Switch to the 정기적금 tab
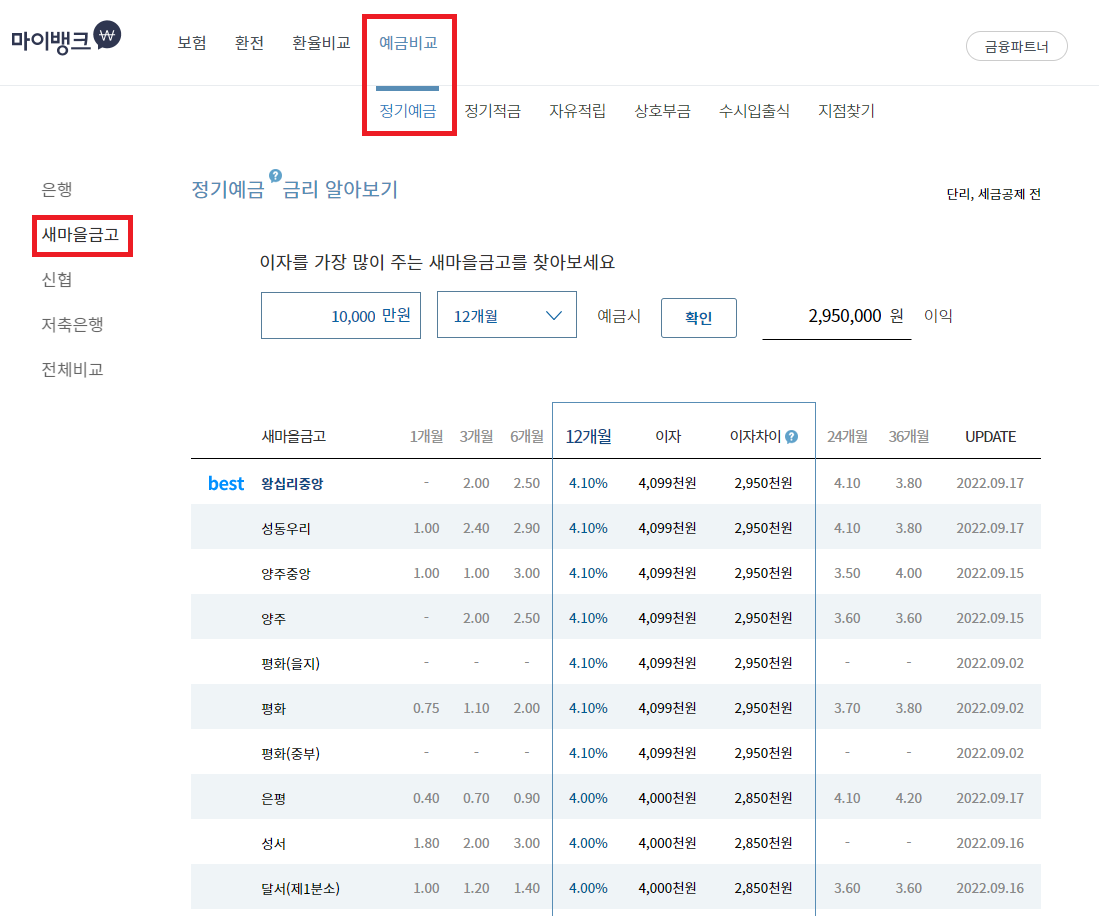 coord(493,111)
